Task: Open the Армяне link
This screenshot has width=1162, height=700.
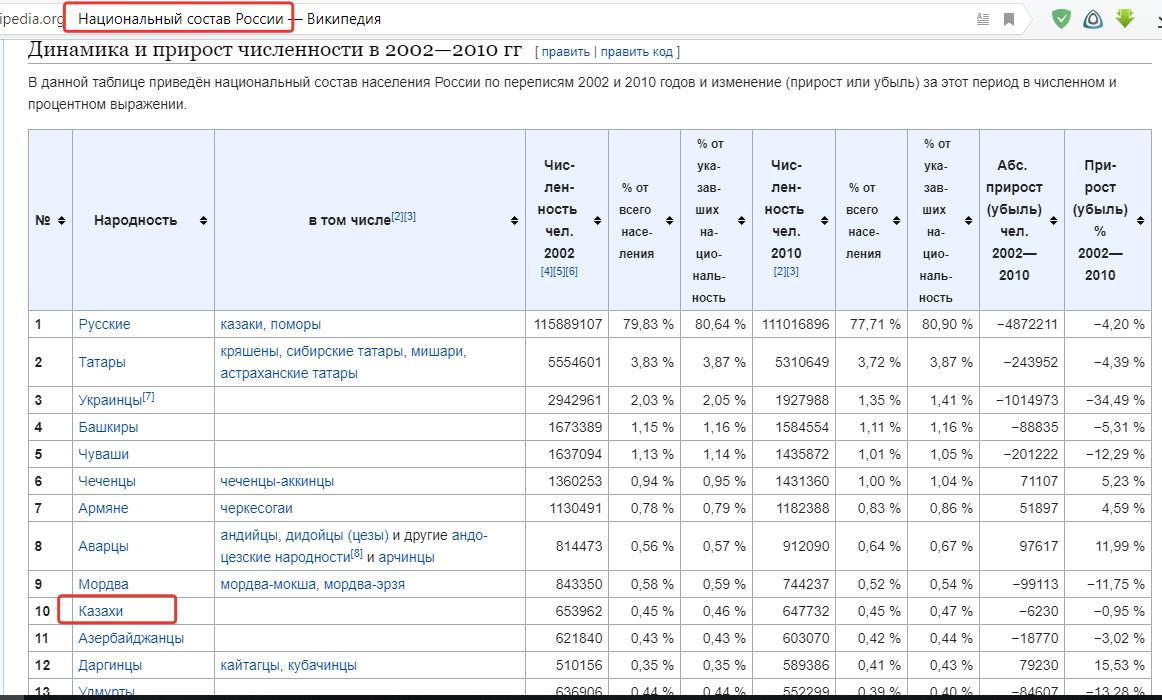Action: (x=104, y=508)
